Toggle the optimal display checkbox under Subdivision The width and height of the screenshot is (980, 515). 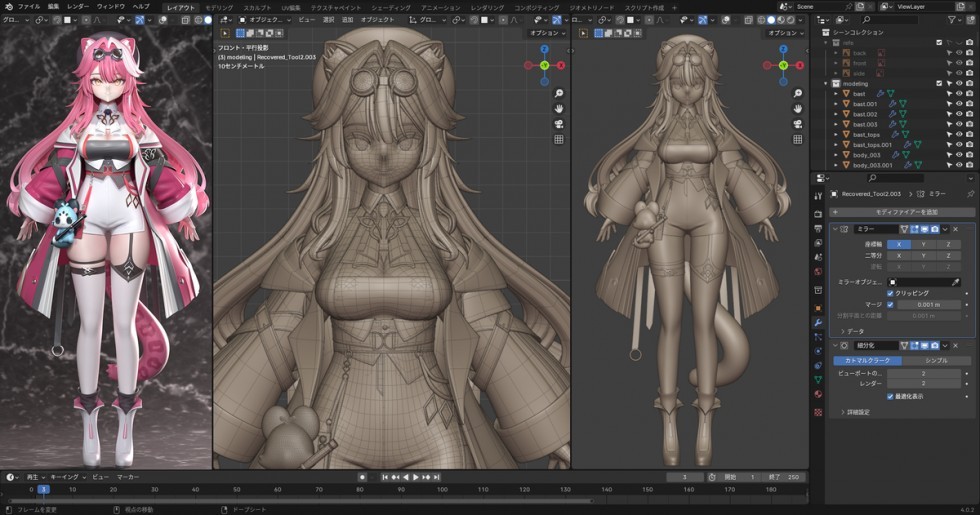[890, 396]
